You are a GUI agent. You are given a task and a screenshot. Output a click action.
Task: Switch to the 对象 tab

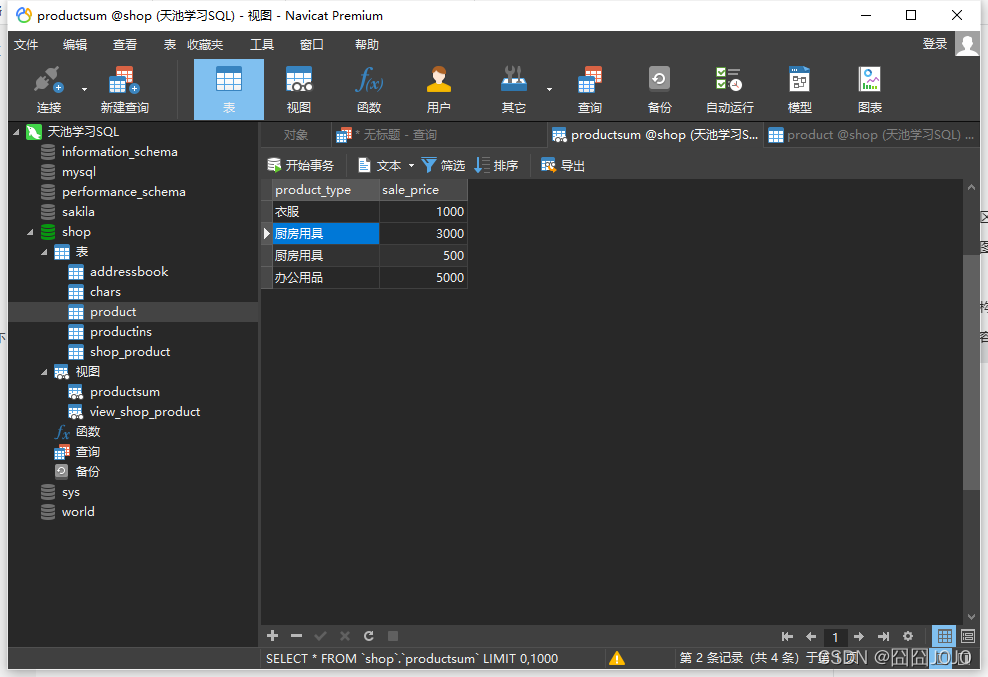tap(296, 135)
